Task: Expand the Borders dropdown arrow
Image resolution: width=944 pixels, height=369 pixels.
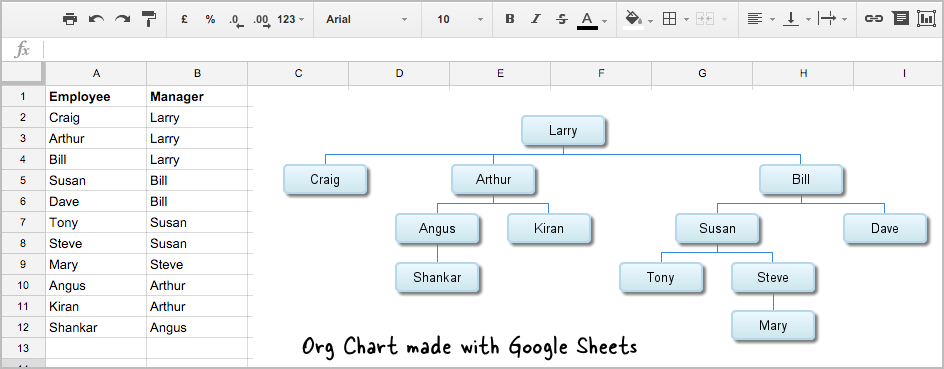Action: [686, 20]
